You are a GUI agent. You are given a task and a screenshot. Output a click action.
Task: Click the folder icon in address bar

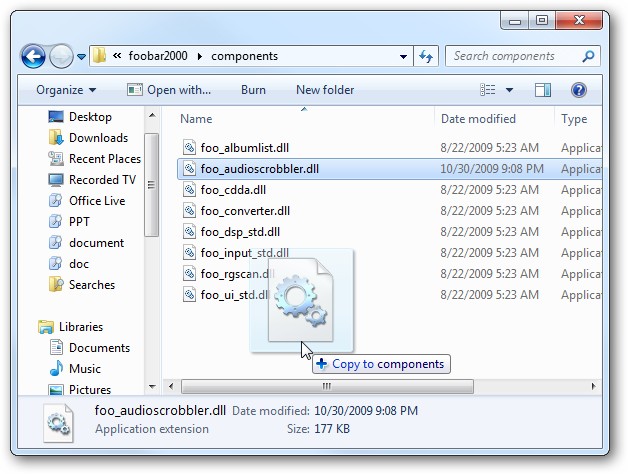click(x=99, y=56)
